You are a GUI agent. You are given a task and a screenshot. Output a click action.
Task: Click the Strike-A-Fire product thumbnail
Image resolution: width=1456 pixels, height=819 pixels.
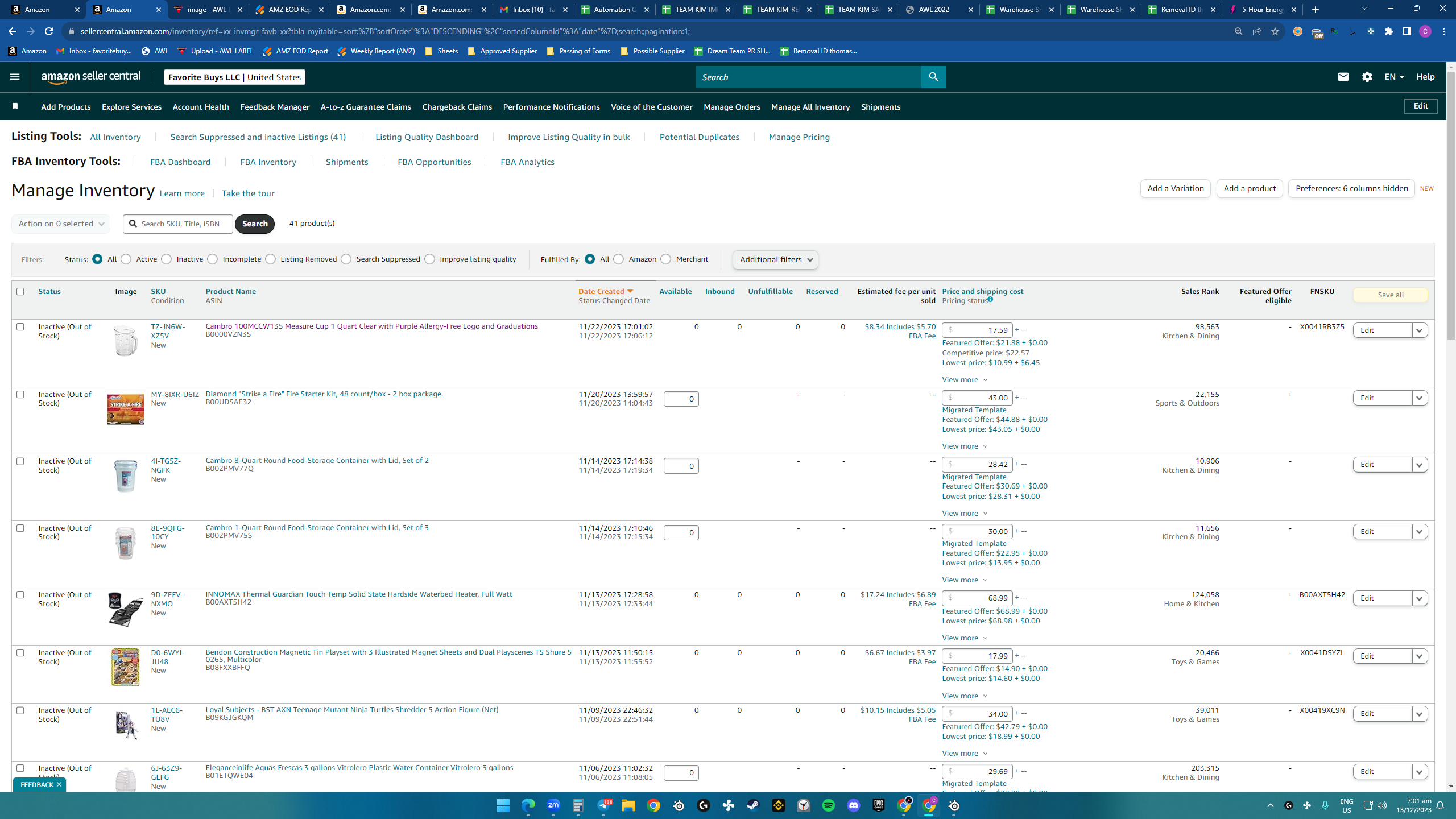pyautogui.click(x=126, y=409)
